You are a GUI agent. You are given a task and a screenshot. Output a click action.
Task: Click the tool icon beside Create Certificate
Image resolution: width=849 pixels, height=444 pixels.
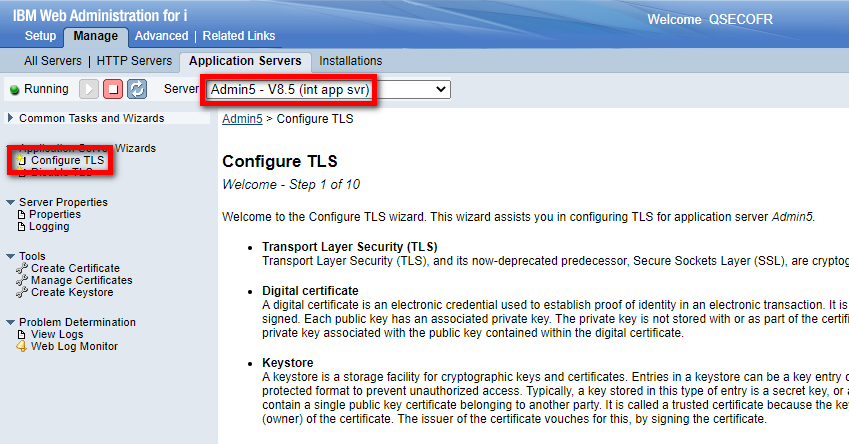(x=22, y=268)
